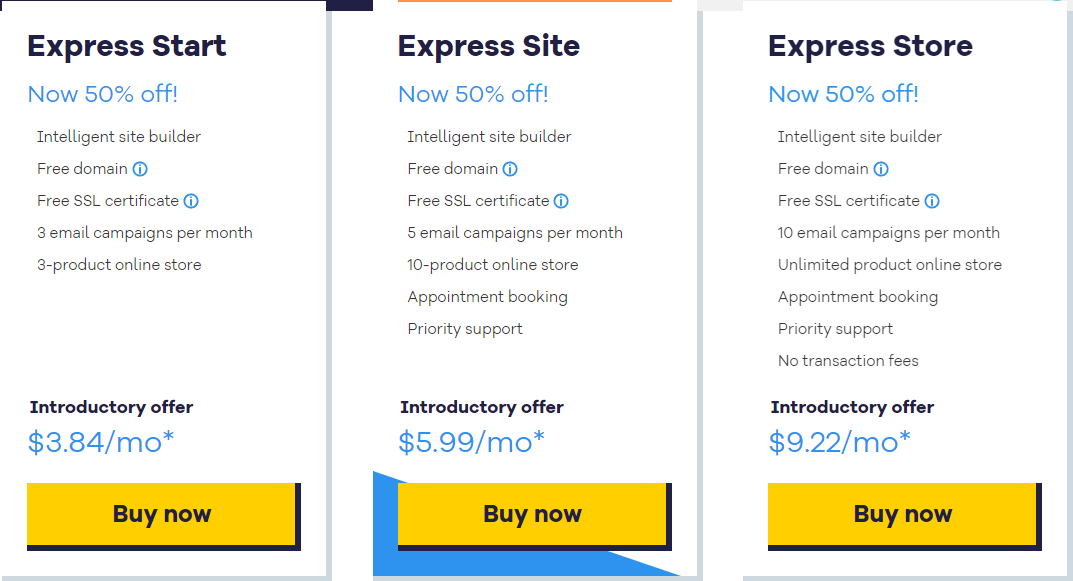Open SSL certificate info icon in Express Site
The width and height of the screenshot is (1073, 581).
[561, 201]
